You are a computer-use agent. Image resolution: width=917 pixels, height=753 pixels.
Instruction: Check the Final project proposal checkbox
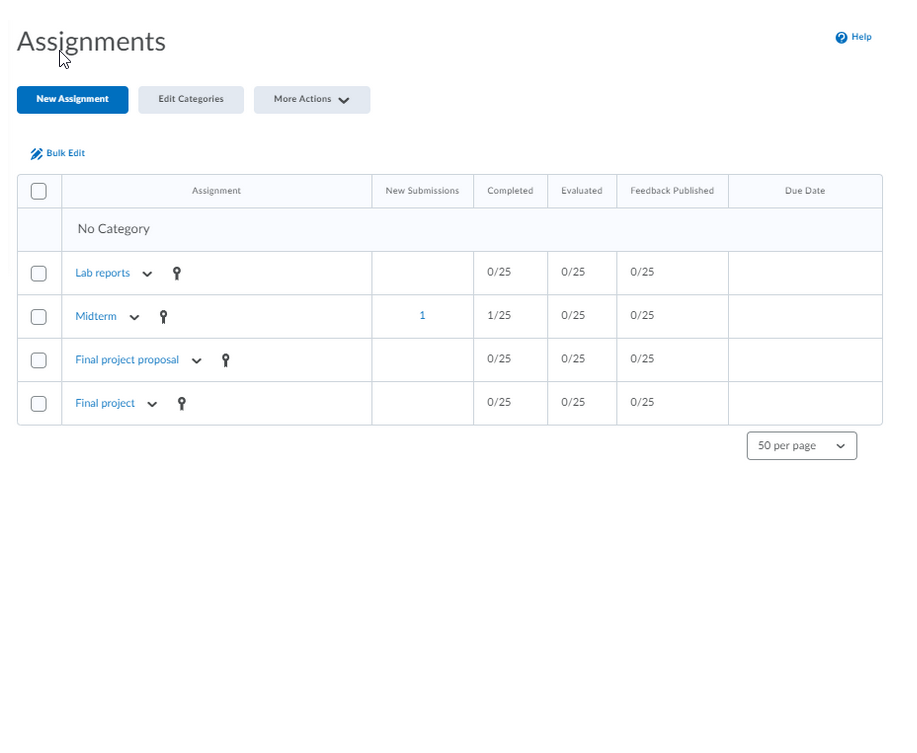(39, 360)
